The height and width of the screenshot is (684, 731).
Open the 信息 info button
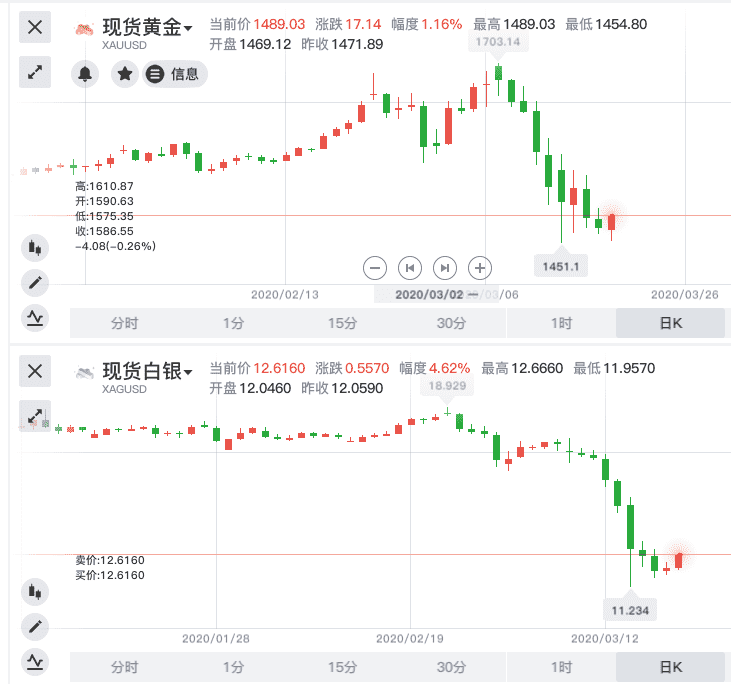(174, 73)
